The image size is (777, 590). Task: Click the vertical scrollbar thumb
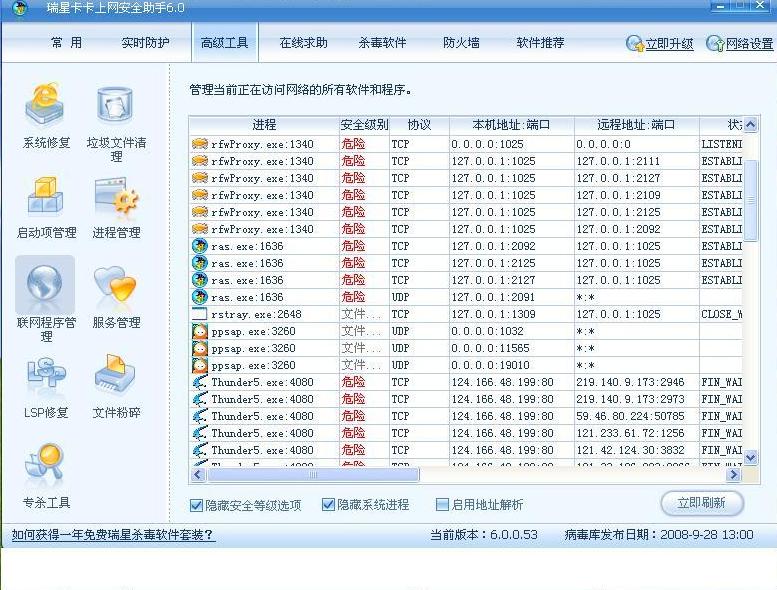[751, 200]
